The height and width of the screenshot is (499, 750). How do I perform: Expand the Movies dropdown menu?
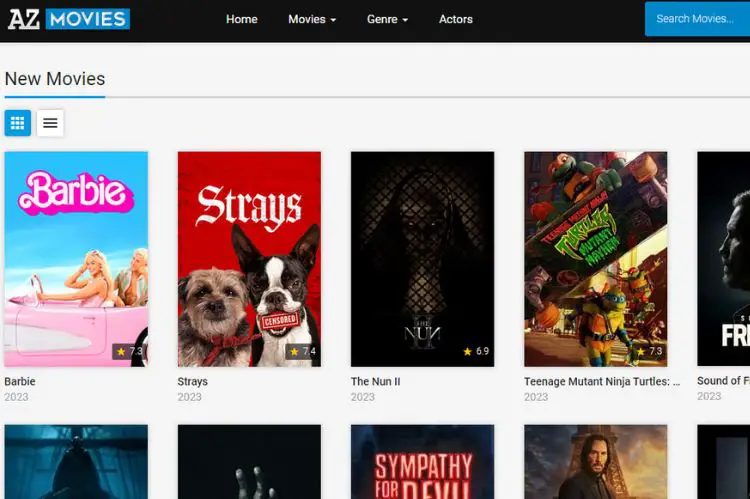click(312, 19)
